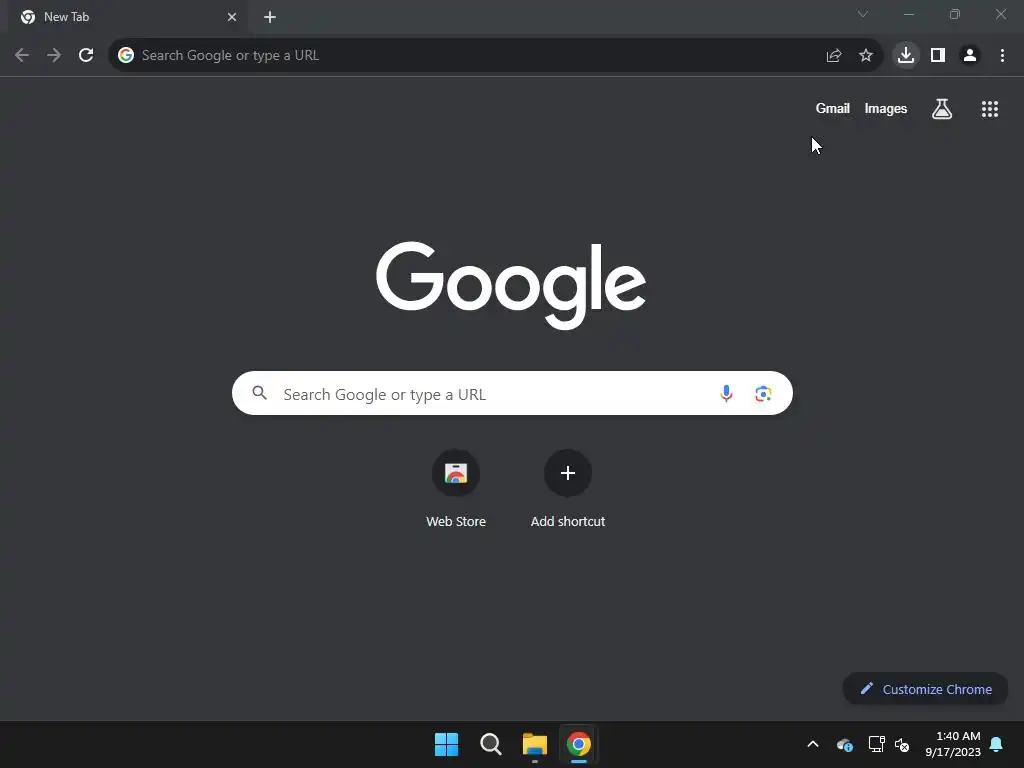The image size is (1024, 768).
Task: Minimize the Chrome window
Action: (x=909, y=14)
